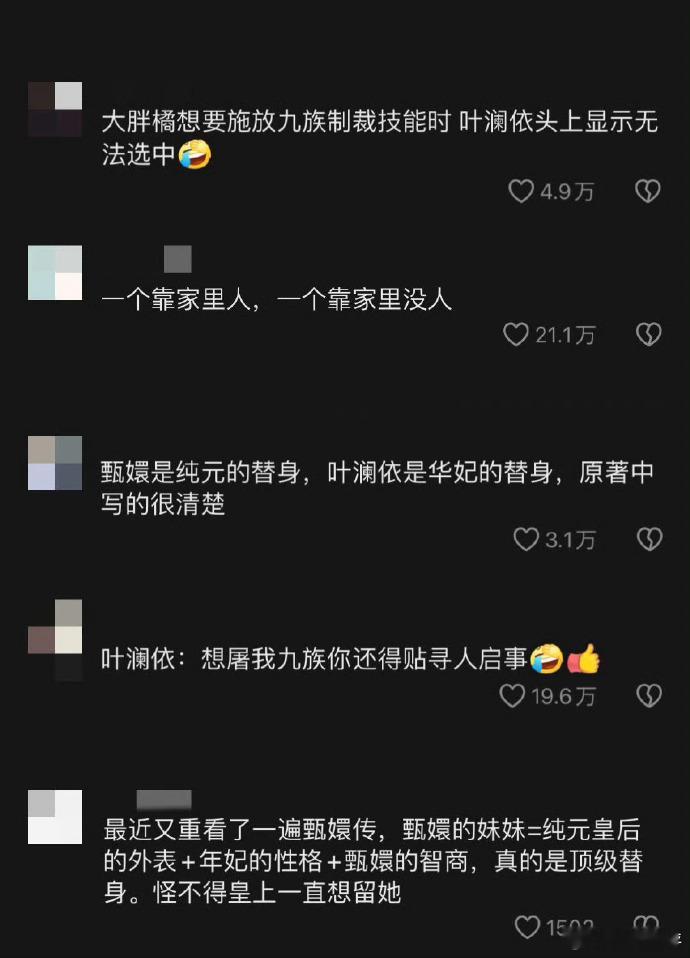Select the comment 叶澜依：想屠我九族 text
Image resolution: width=690 pixels, height=958 pixels.
point(351,659)
